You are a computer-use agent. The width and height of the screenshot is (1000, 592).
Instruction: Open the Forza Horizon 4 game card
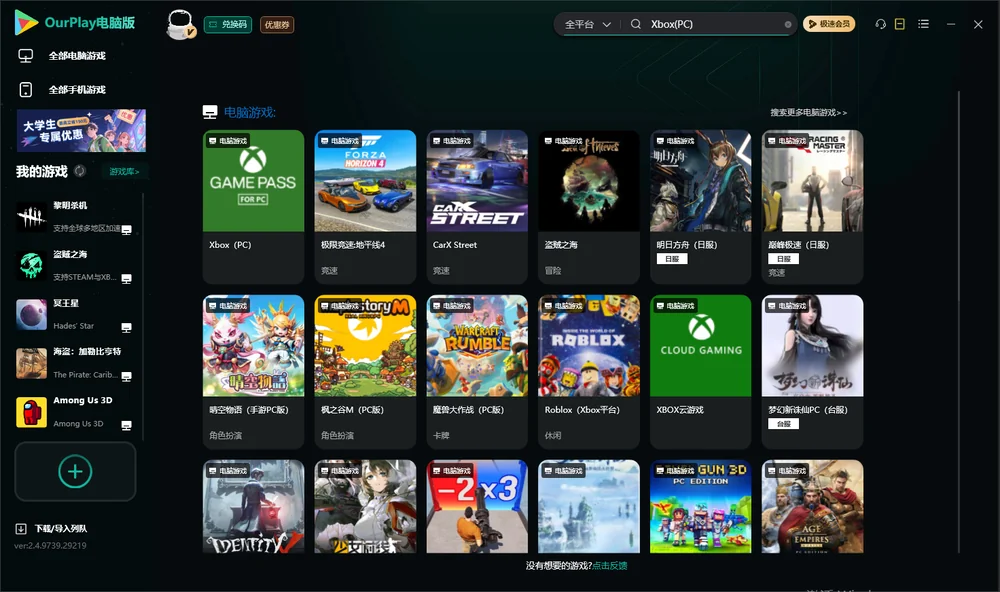(x=365, y=207)
